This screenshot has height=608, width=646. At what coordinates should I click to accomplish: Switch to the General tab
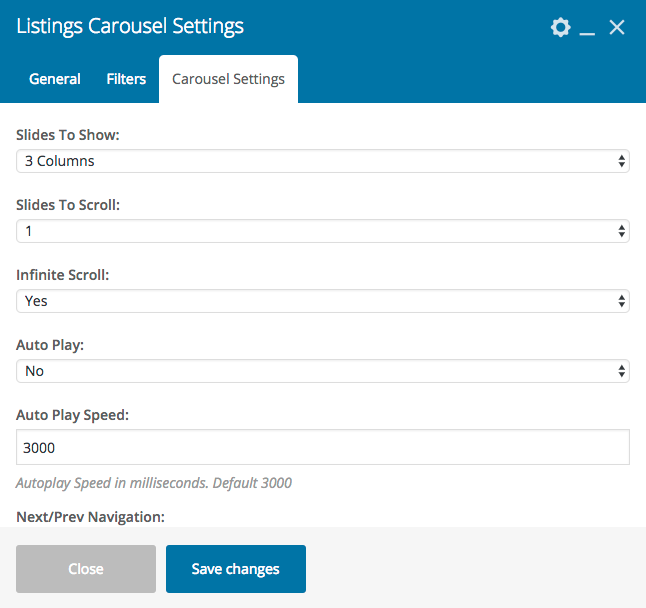[x=55, y=79]
